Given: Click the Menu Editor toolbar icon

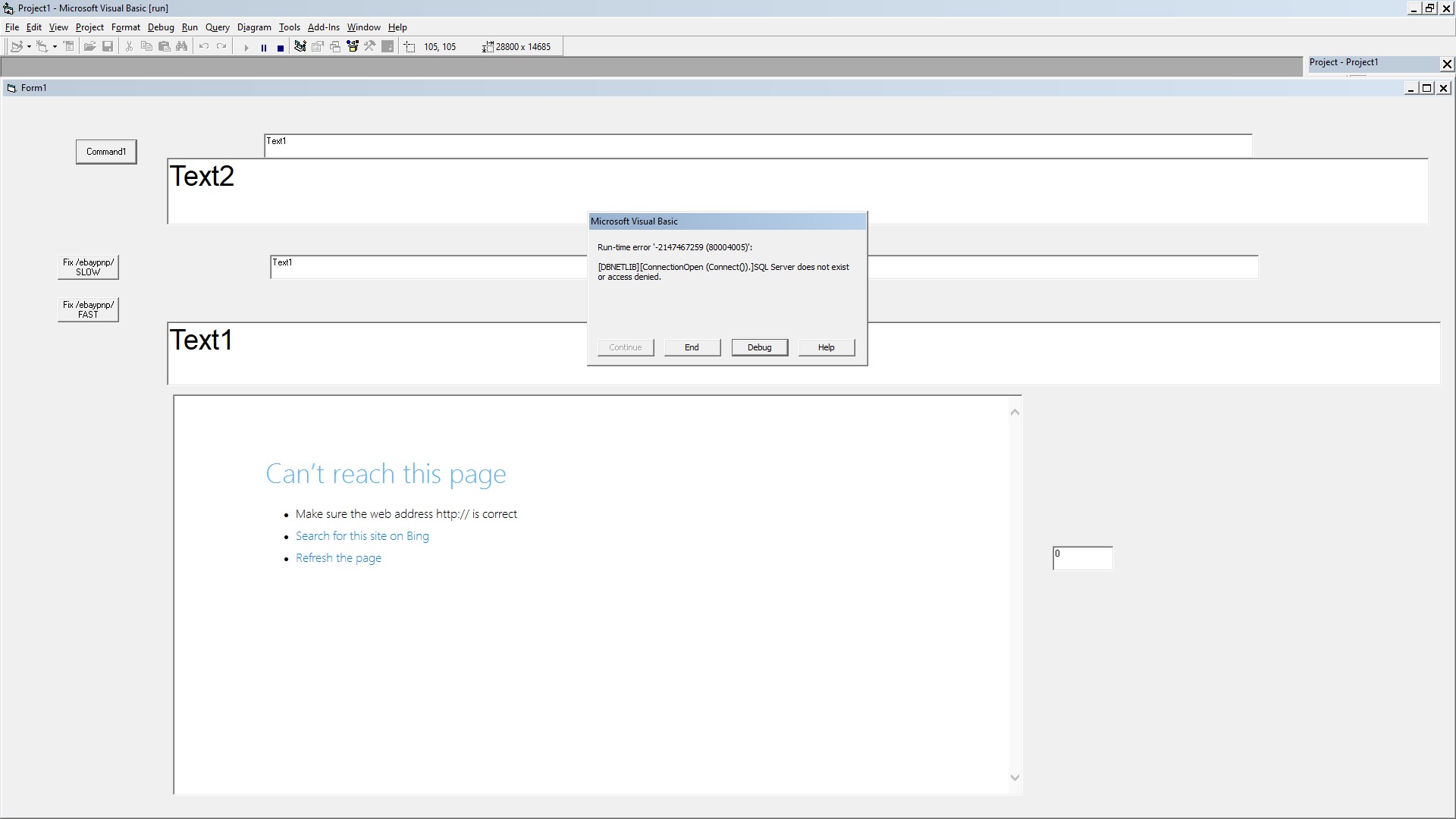Looking at the screenshot, I should (x=68, y=46).
